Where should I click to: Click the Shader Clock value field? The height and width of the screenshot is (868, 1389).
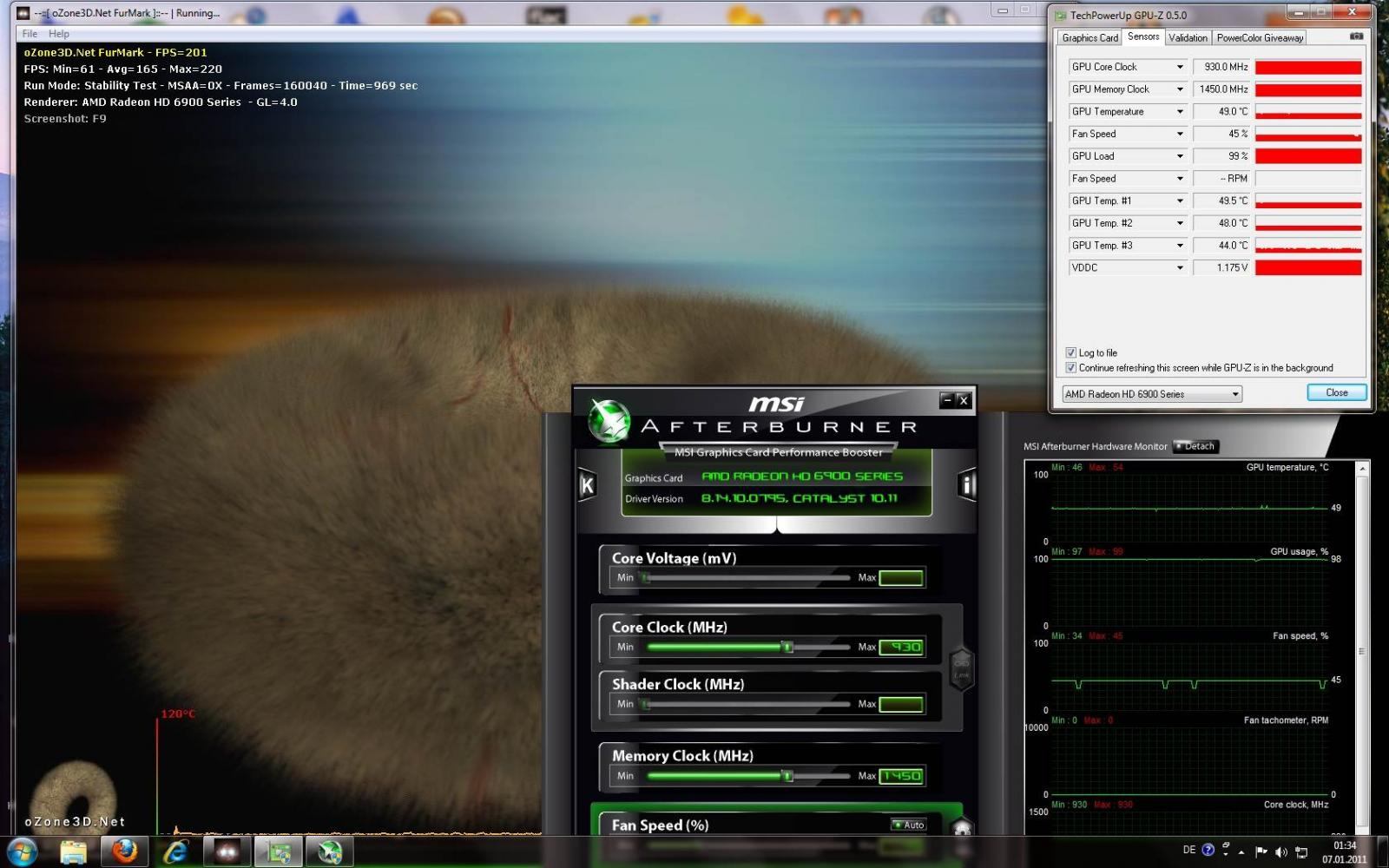(x=901, y=704)
